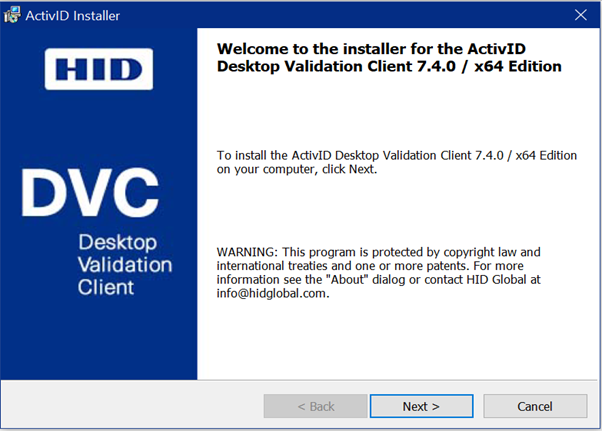Click the white HID logo

click(x=99, y=69)
